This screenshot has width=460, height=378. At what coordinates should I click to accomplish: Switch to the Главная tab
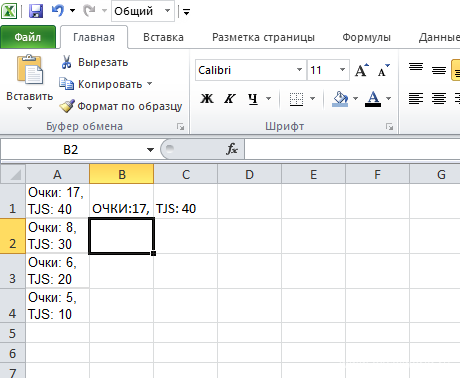[94, 37]
